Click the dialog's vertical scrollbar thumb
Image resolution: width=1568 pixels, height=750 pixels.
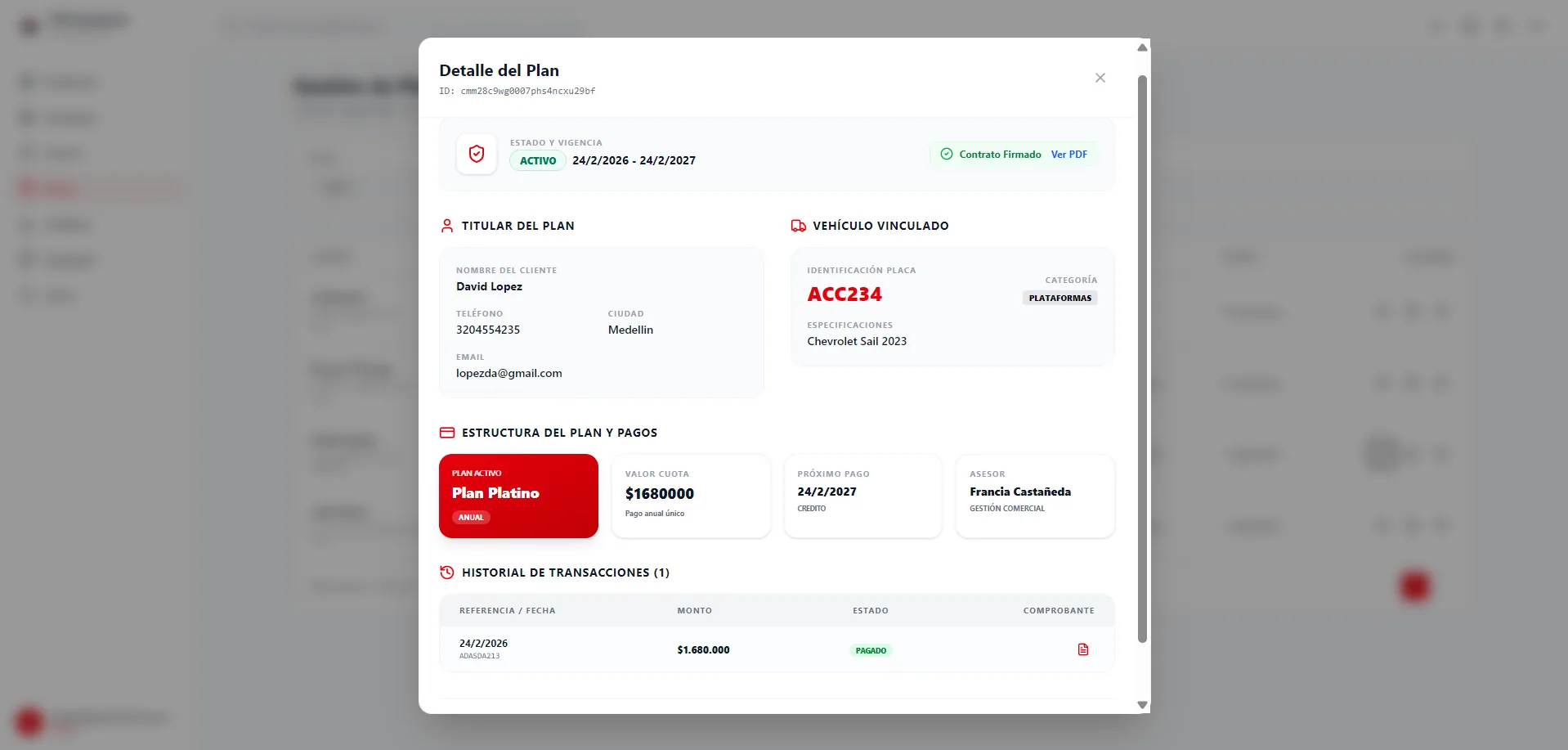(x=1142, y=360)
